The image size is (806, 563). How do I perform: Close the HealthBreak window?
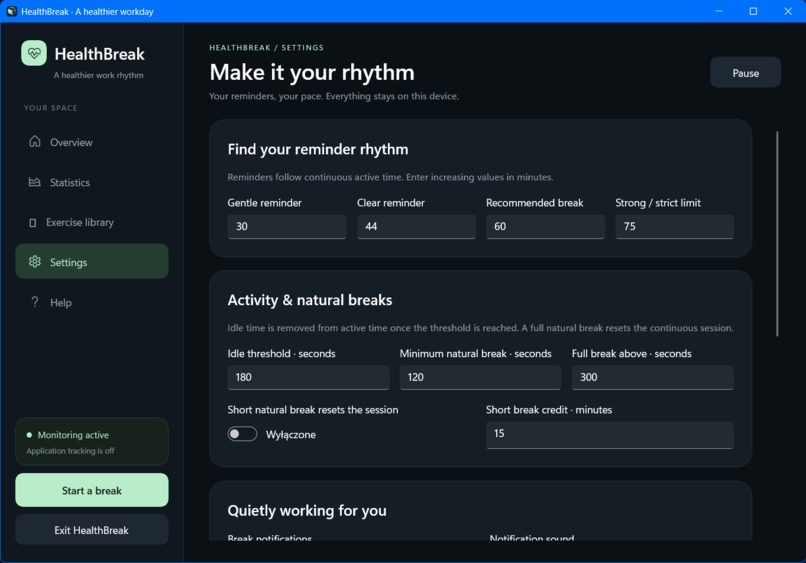tap(788, 11)
